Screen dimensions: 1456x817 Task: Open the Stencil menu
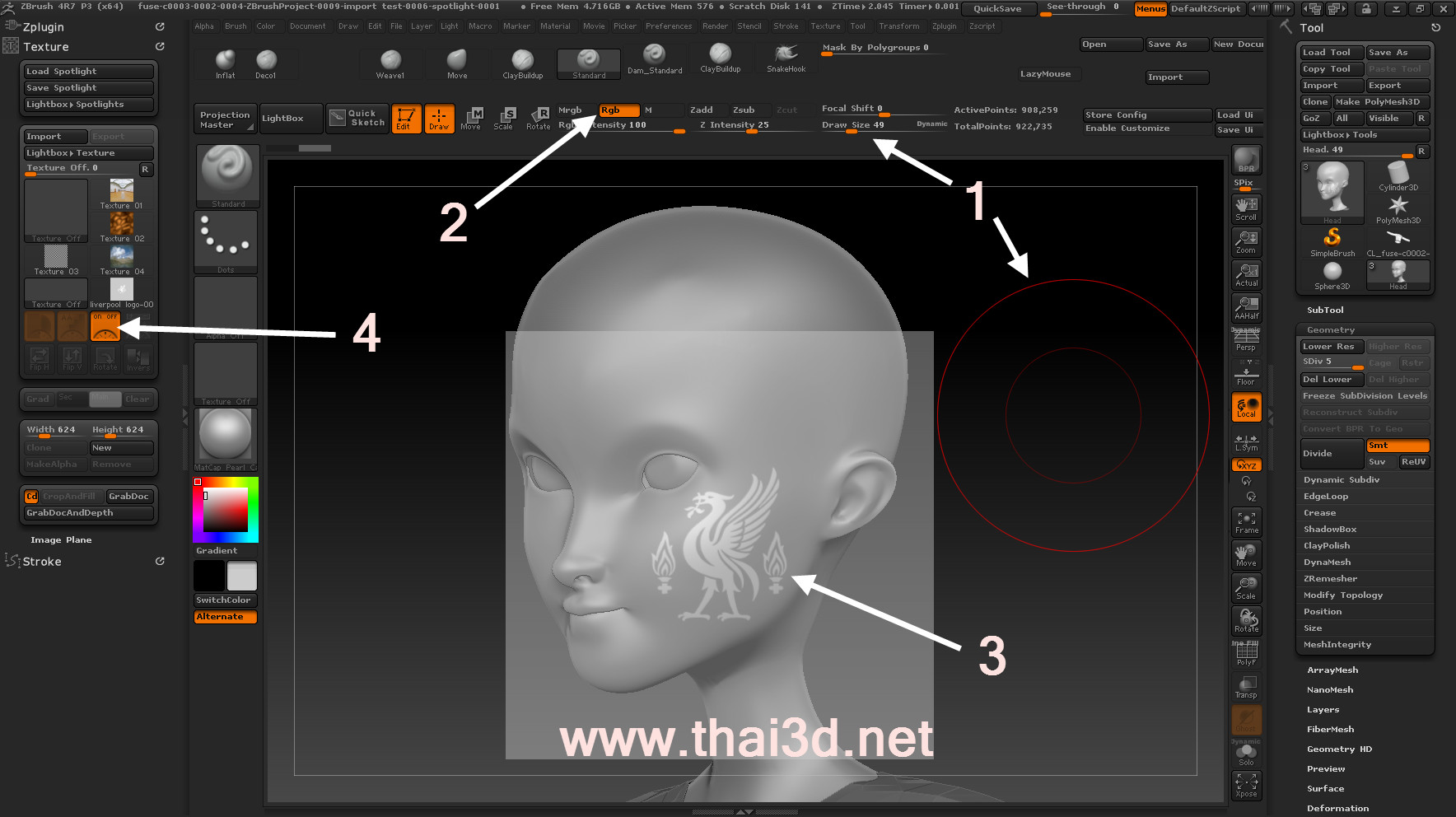click(x=749, y=26)
